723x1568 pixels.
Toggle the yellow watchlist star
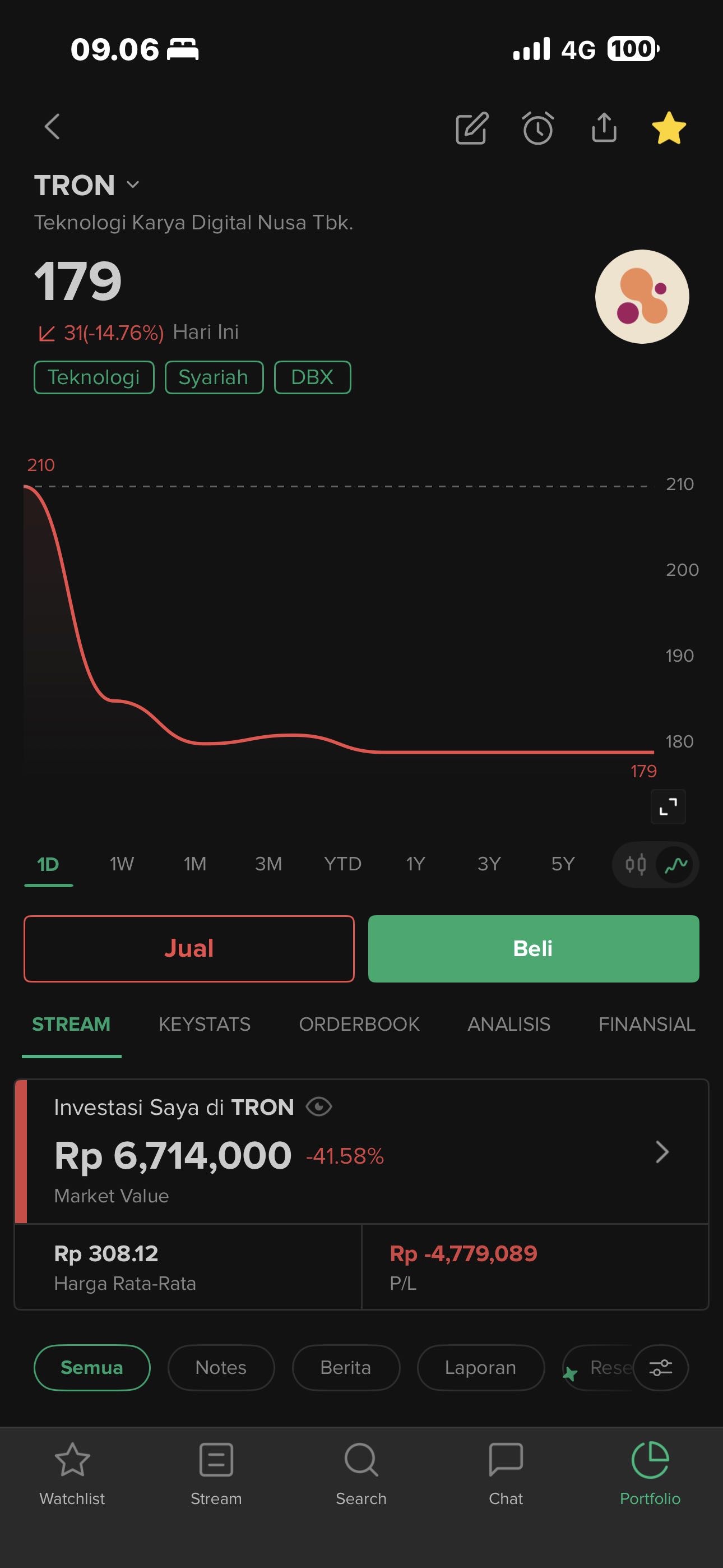[x=669, y=128]
